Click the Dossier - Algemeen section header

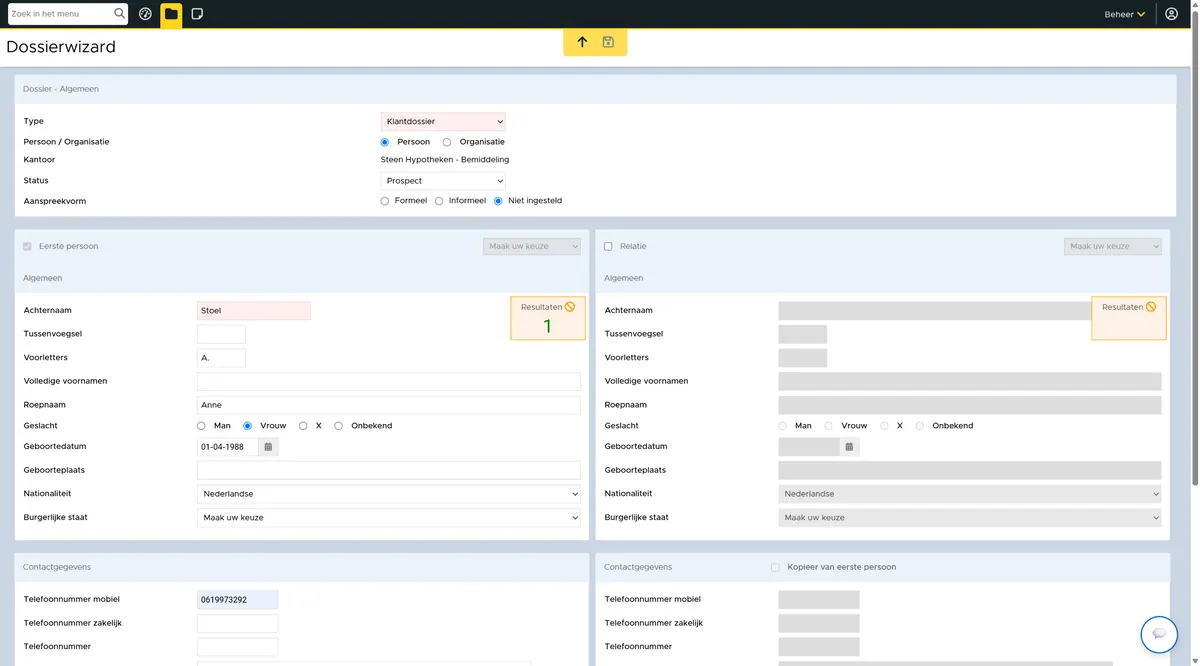pos(61,89)
